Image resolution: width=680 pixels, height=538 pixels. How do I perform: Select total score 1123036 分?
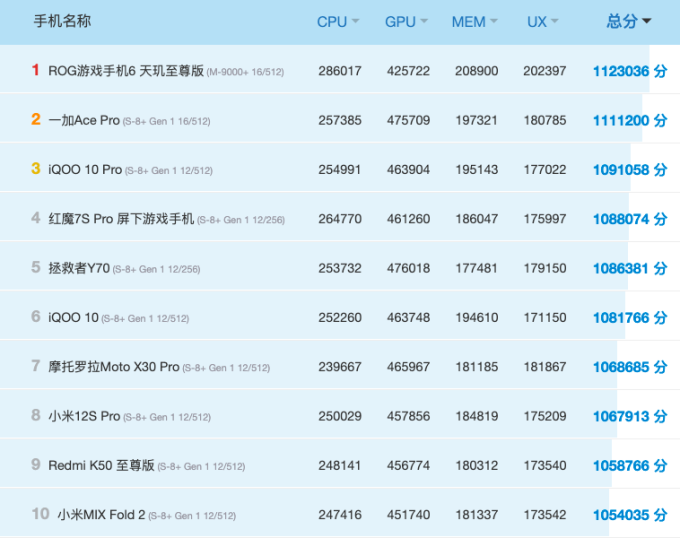click(x=630, y=71)
